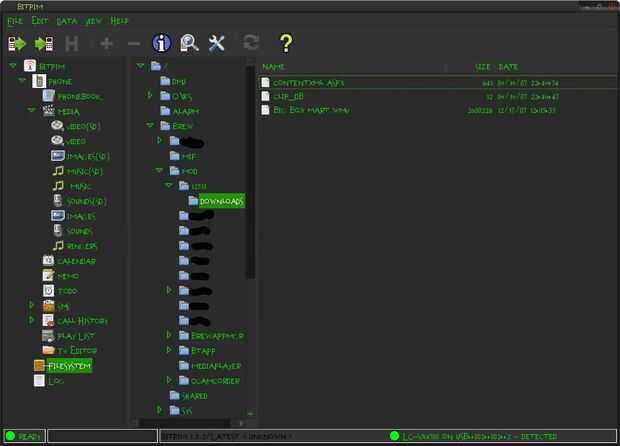The width and height of the screenshot is (620, 446).
Task: Collapse the root slash folder
Action: (140, 66)
